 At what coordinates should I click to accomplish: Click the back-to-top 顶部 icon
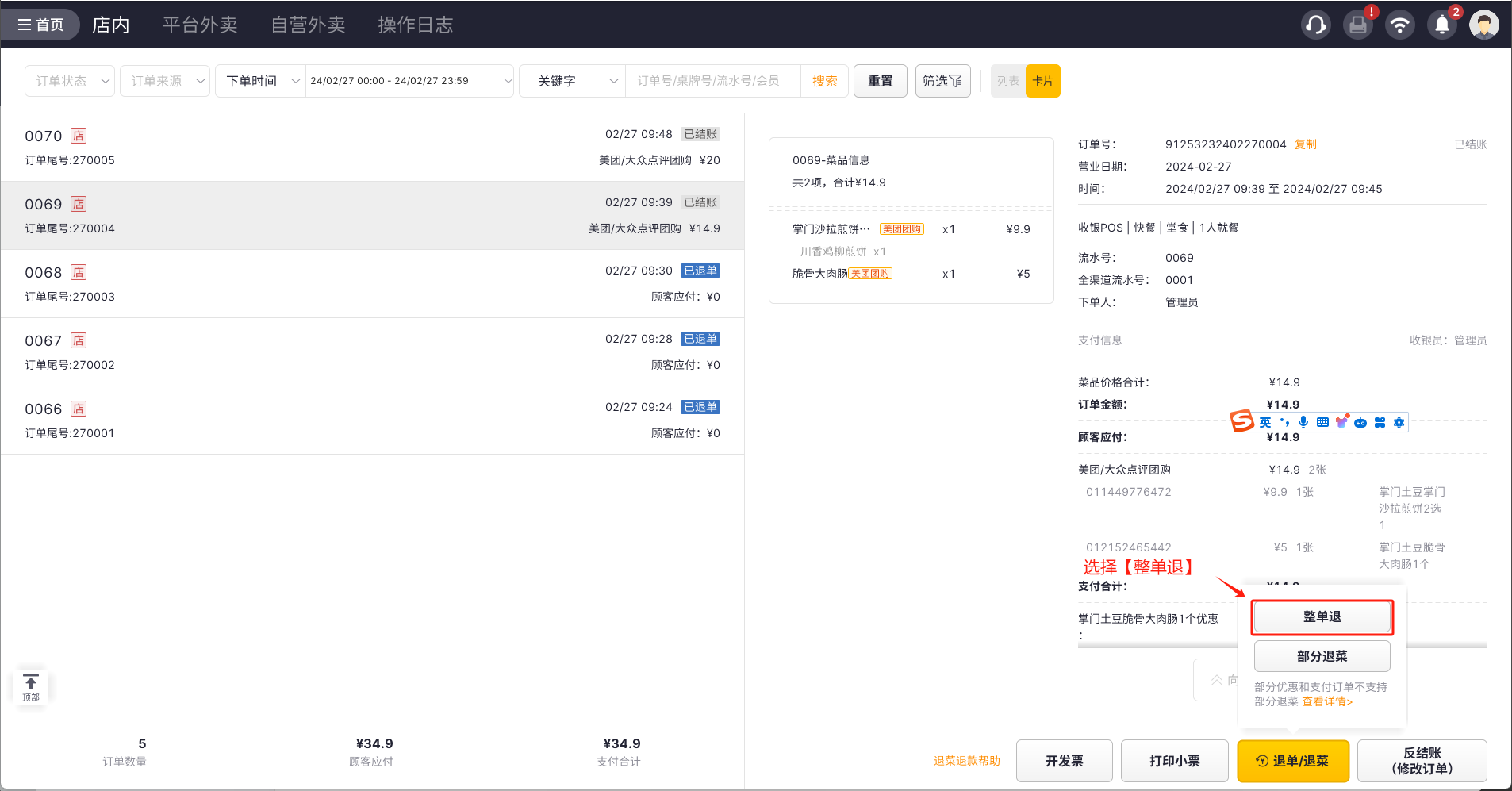[31, 687]
